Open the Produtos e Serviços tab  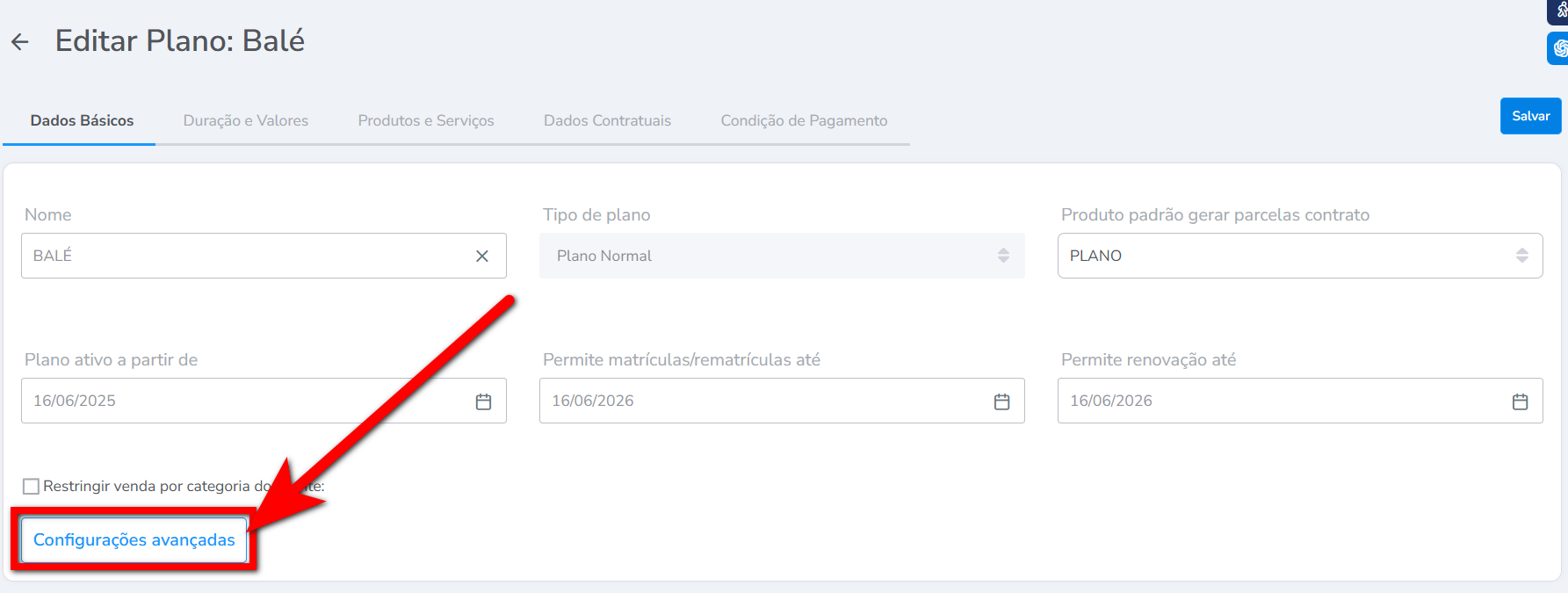pos(426,120)
